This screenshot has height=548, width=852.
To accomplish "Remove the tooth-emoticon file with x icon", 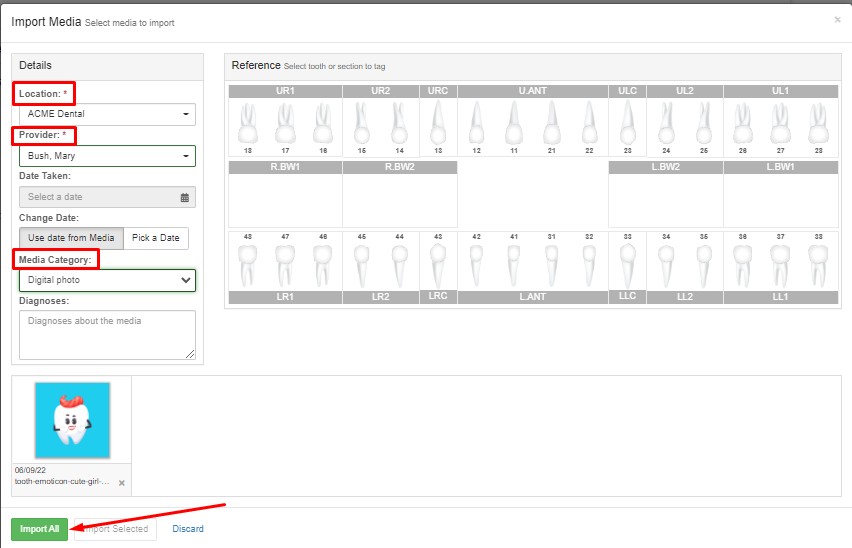I will [122, 483].
